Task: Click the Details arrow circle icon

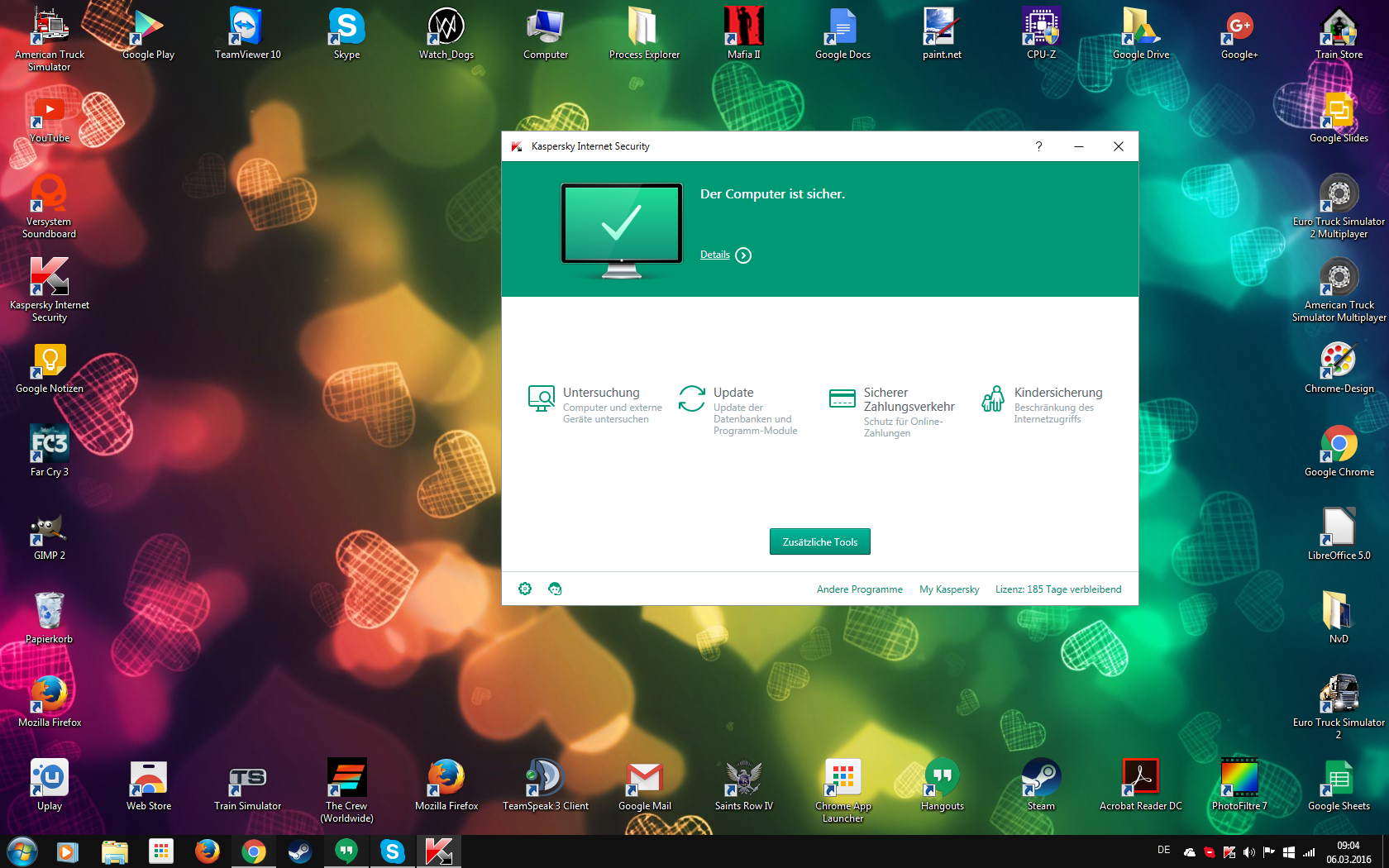Action: 743,255
